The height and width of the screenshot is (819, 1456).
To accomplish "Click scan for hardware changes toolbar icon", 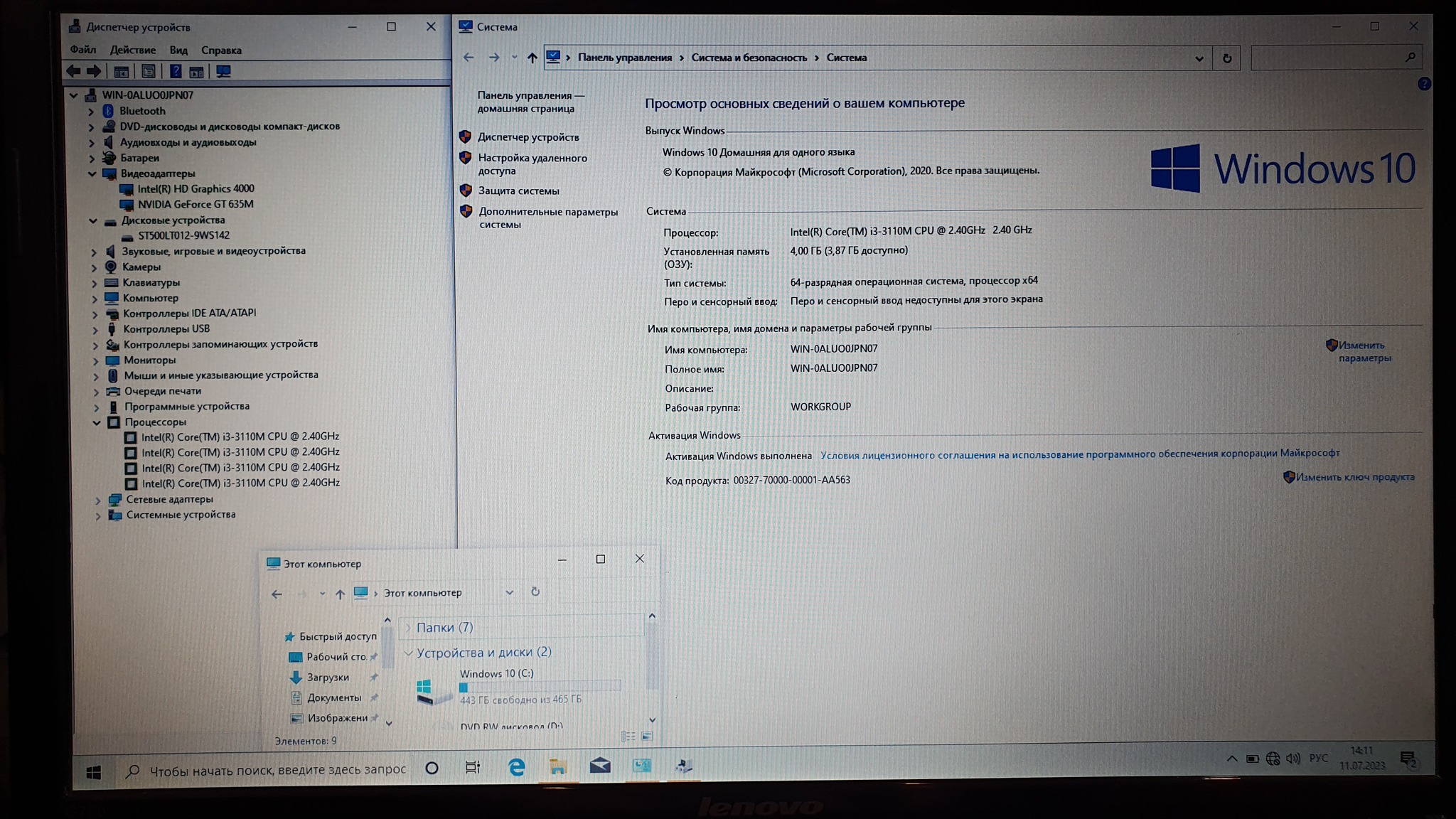I will (223, 72).
